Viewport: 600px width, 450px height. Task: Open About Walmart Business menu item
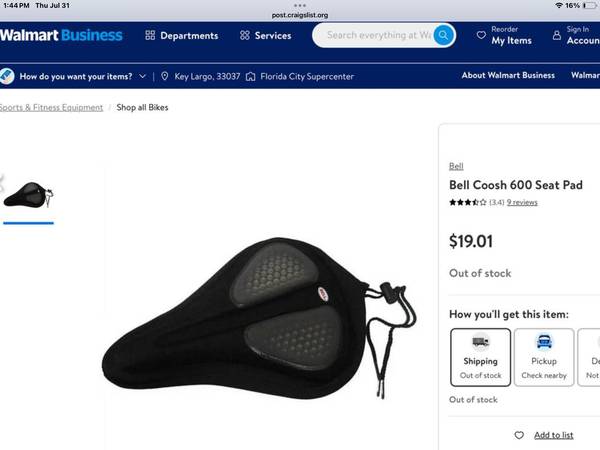click(x=508, y=75)
